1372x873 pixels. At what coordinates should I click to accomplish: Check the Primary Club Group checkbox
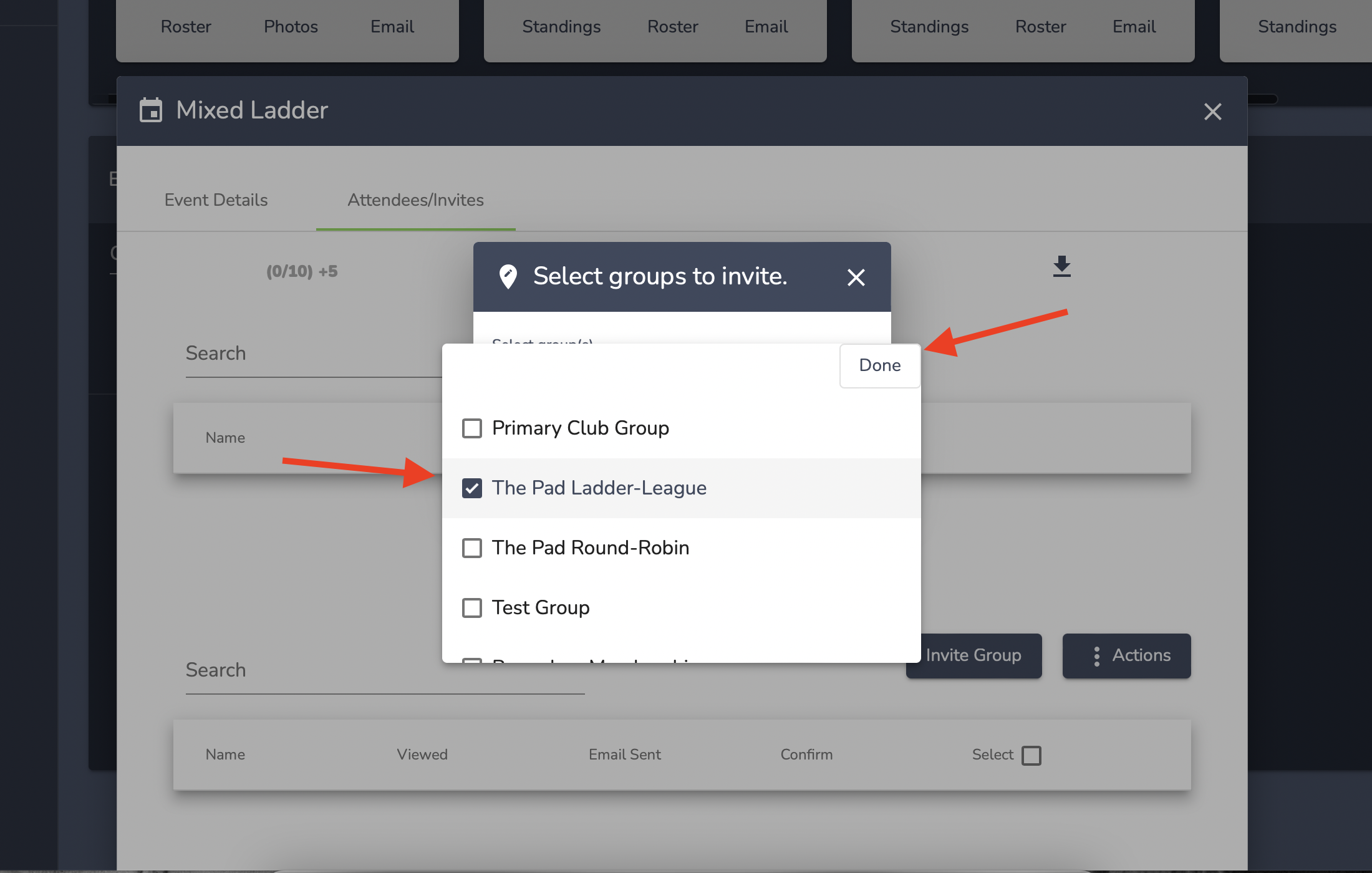point(472,428)
